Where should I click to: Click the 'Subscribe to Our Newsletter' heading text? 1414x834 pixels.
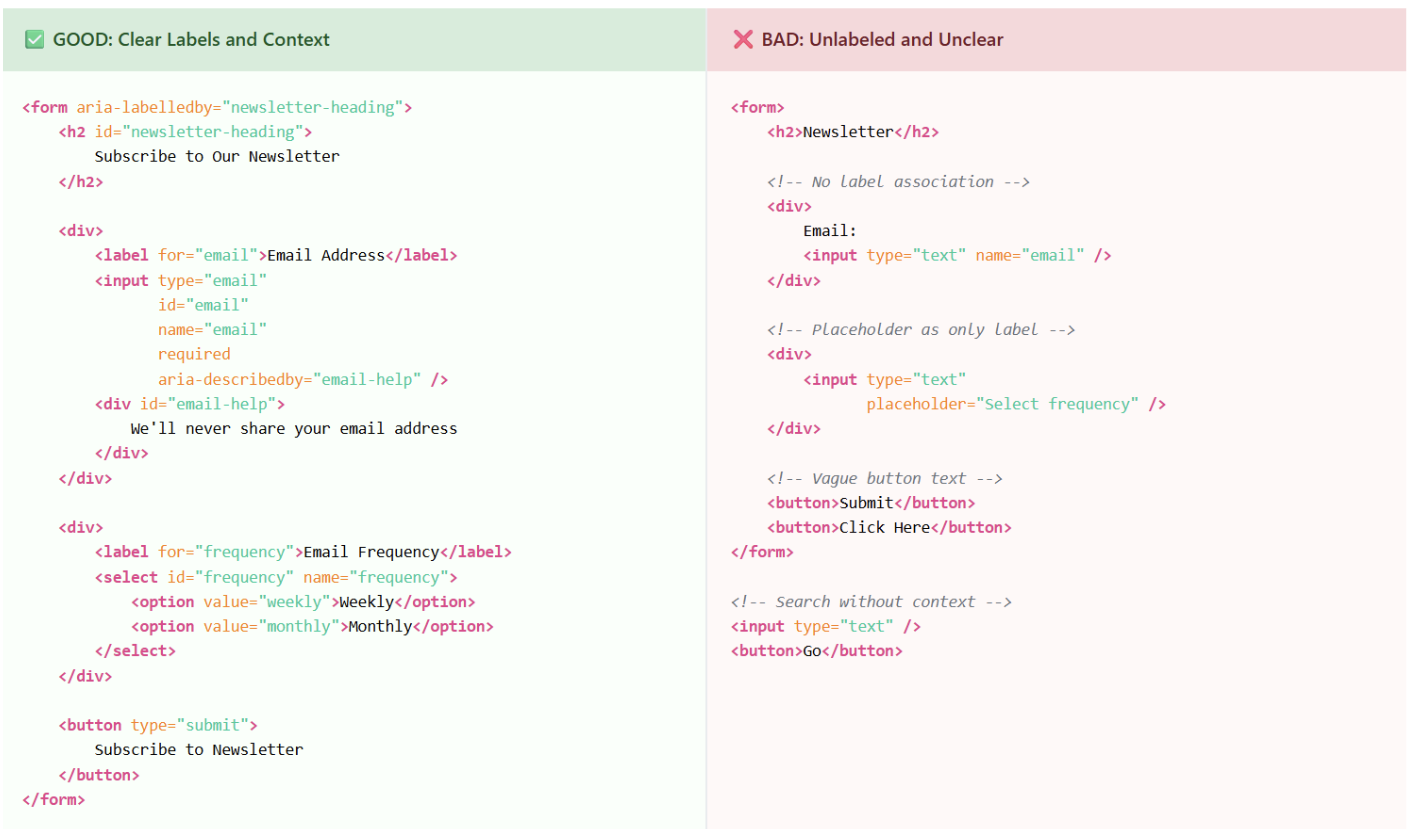[217, 156]
